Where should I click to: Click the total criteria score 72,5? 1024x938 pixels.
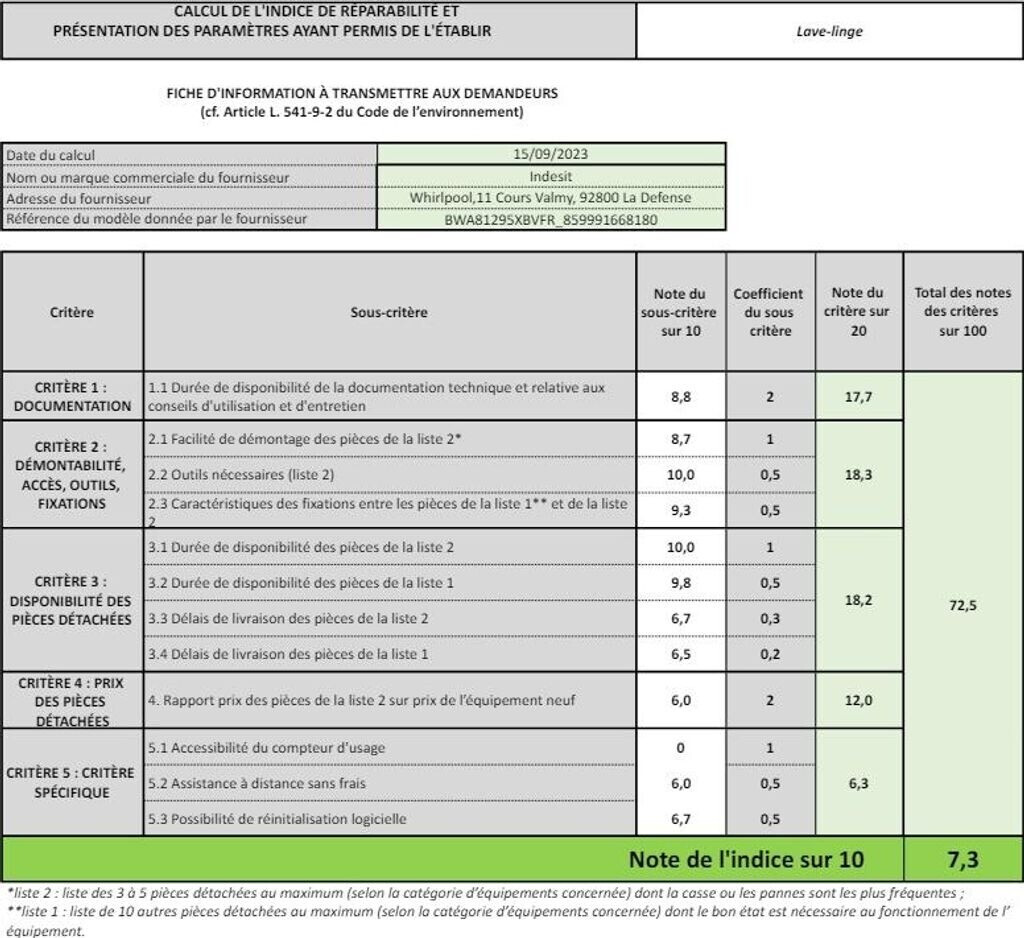coord(961,605)
